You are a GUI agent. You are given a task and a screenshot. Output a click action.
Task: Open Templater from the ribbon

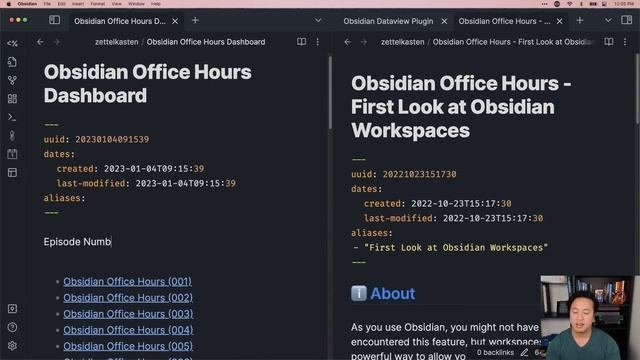pyautogui.click(x=12, y=43)
